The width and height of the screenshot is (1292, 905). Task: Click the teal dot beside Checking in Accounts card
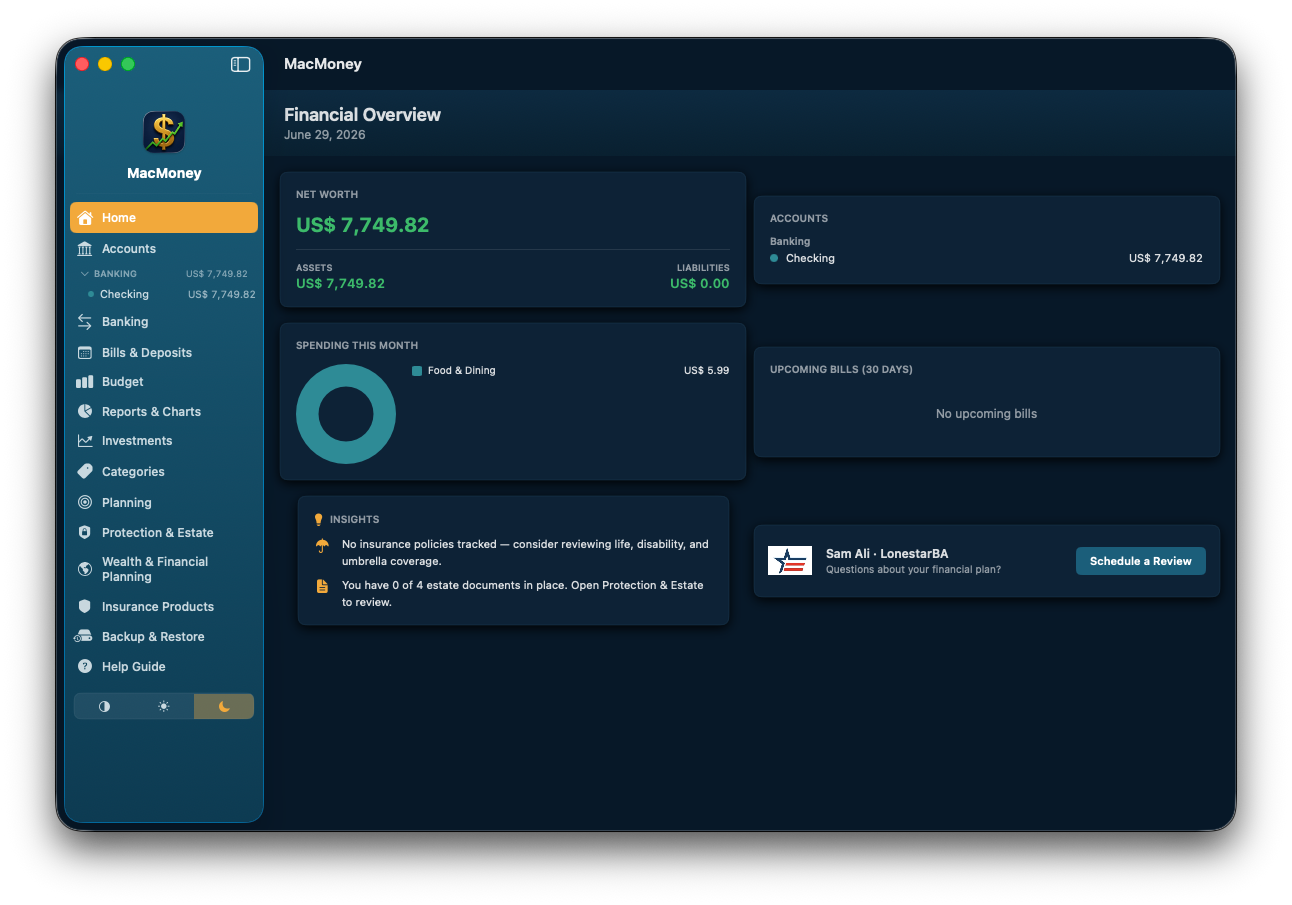(774, 258)
